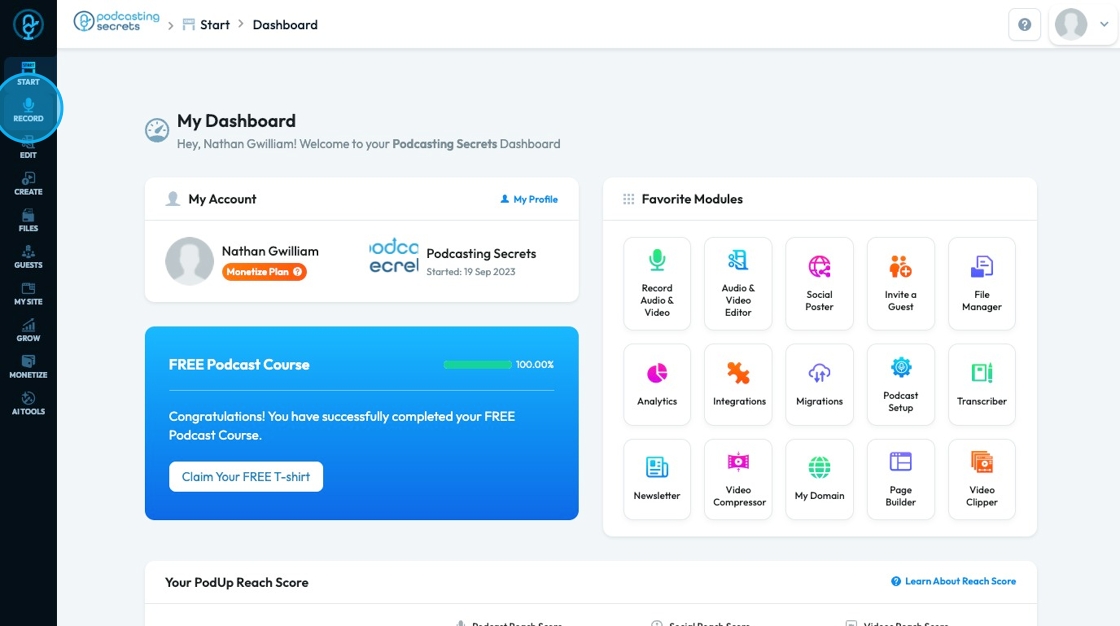Click the Podcasting Secrets logo in the breadcrumb

coord(116,21)
